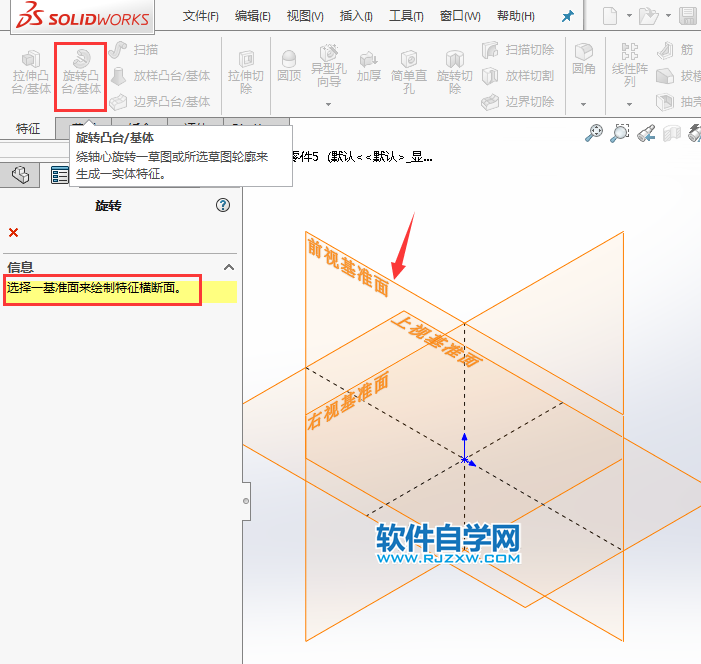The height and width of the screenshot is (664, 701).
Task: Open the Hole Wizard (异型孔向导) tool
Action: pyautogui.click(x=329, y=66)
